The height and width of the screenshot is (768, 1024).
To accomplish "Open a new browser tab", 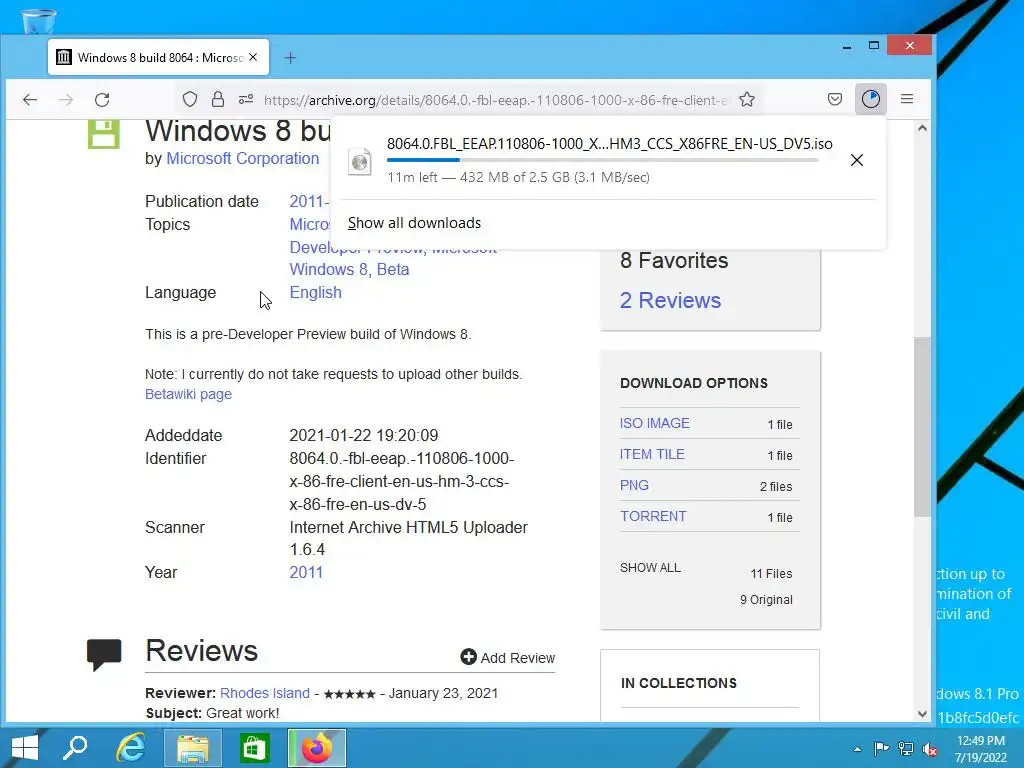I will (x=291, y=58).
